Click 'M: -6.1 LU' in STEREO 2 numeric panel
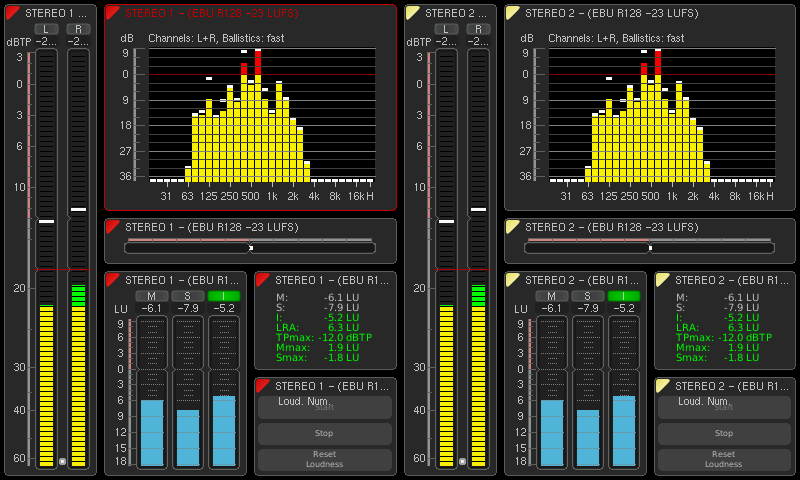Screen dimensions: 800x480 (717, 297)
